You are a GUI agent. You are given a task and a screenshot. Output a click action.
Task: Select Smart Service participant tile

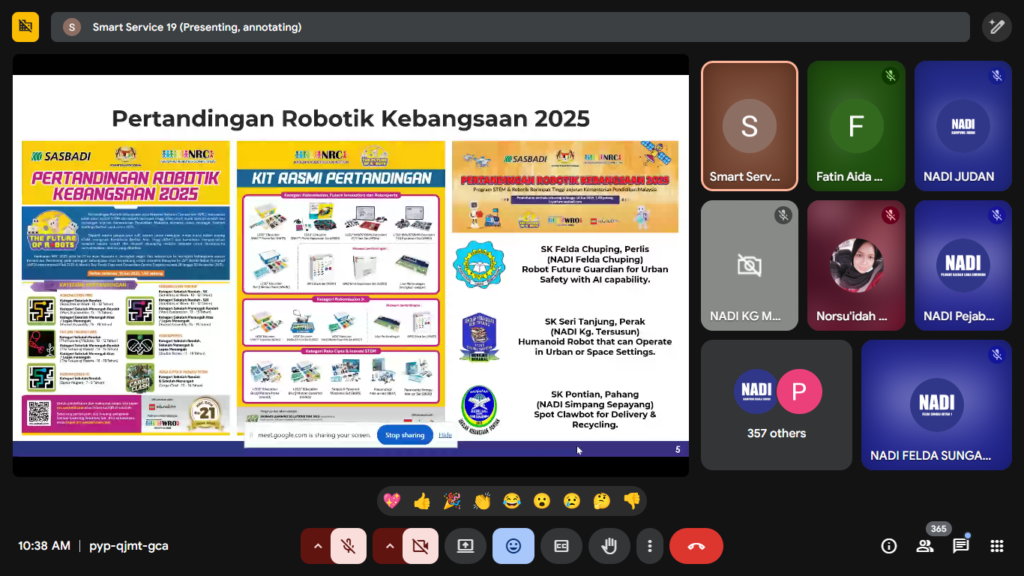[750, 126]
